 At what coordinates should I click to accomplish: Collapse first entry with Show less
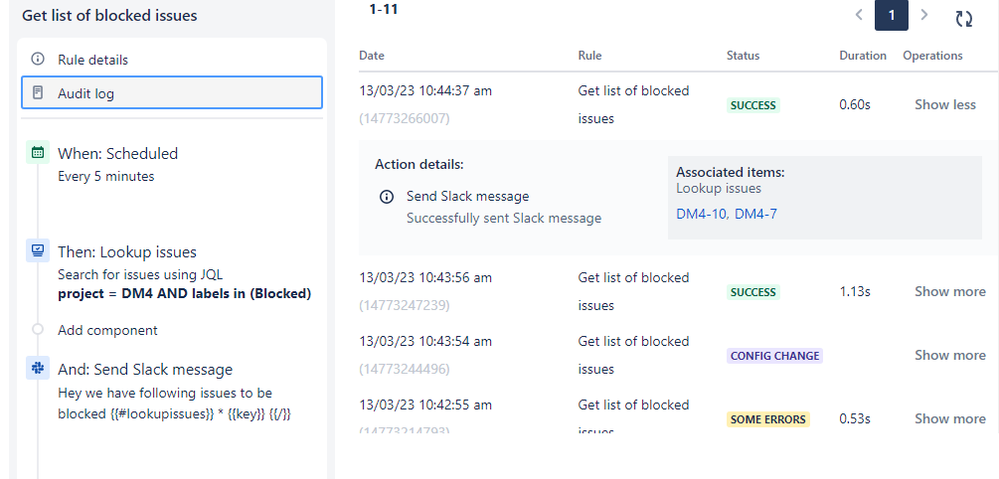(945, 104)
